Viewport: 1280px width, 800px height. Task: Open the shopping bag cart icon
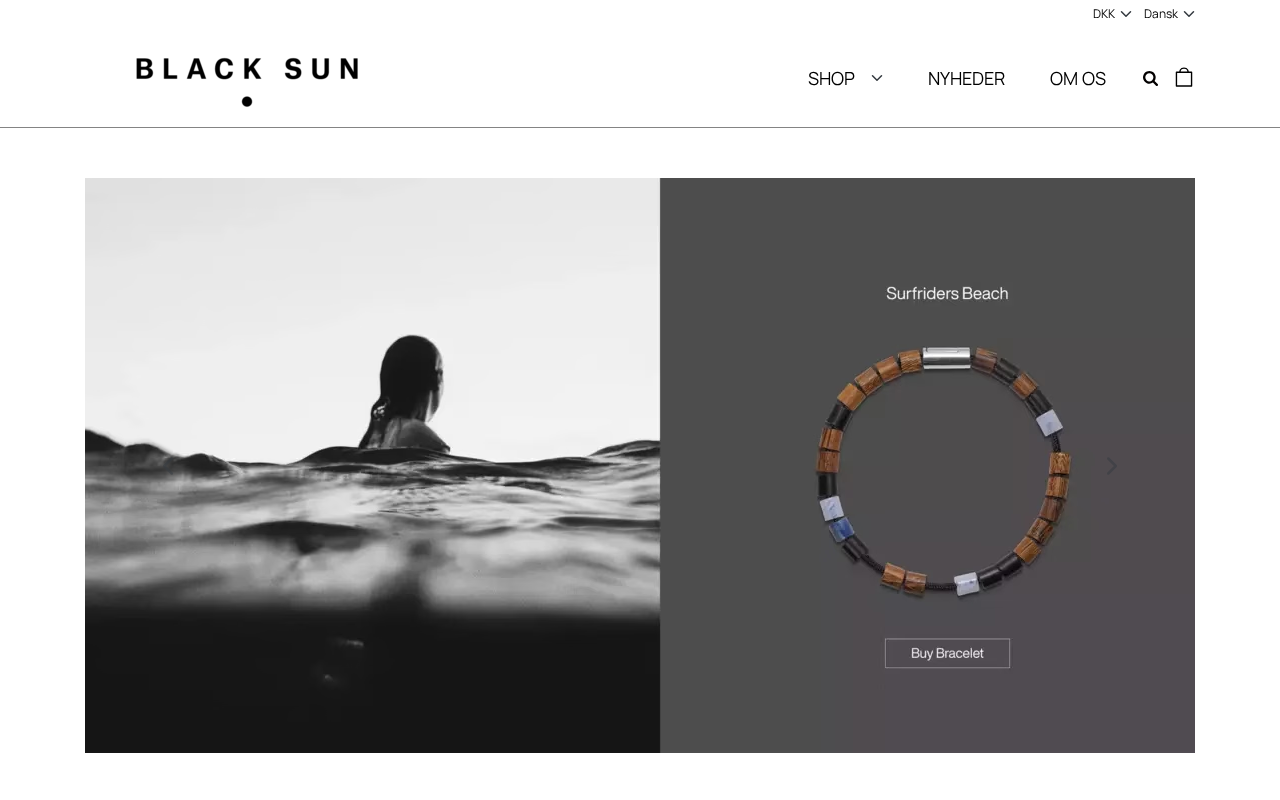pos(1184,77)
